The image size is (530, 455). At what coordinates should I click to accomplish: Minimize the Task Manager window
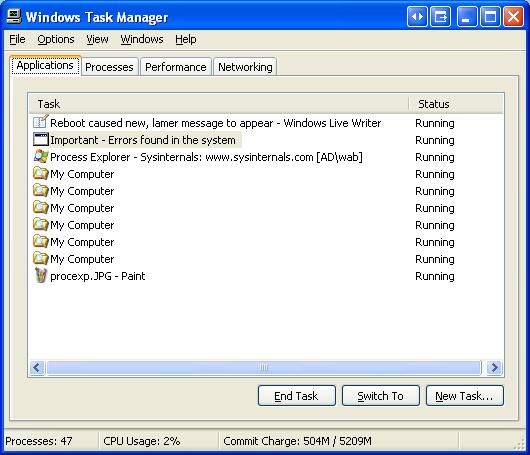(x=466, y=17)
